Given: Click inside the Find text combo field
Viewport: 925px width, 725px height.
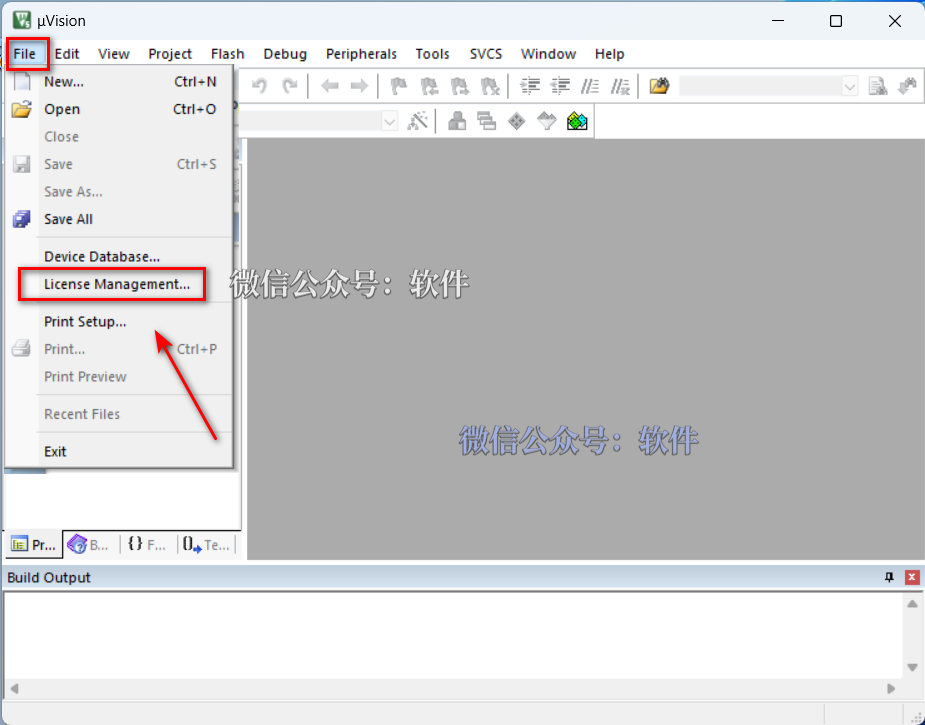Looking at the screenshot, I should [x=760, y=87].
